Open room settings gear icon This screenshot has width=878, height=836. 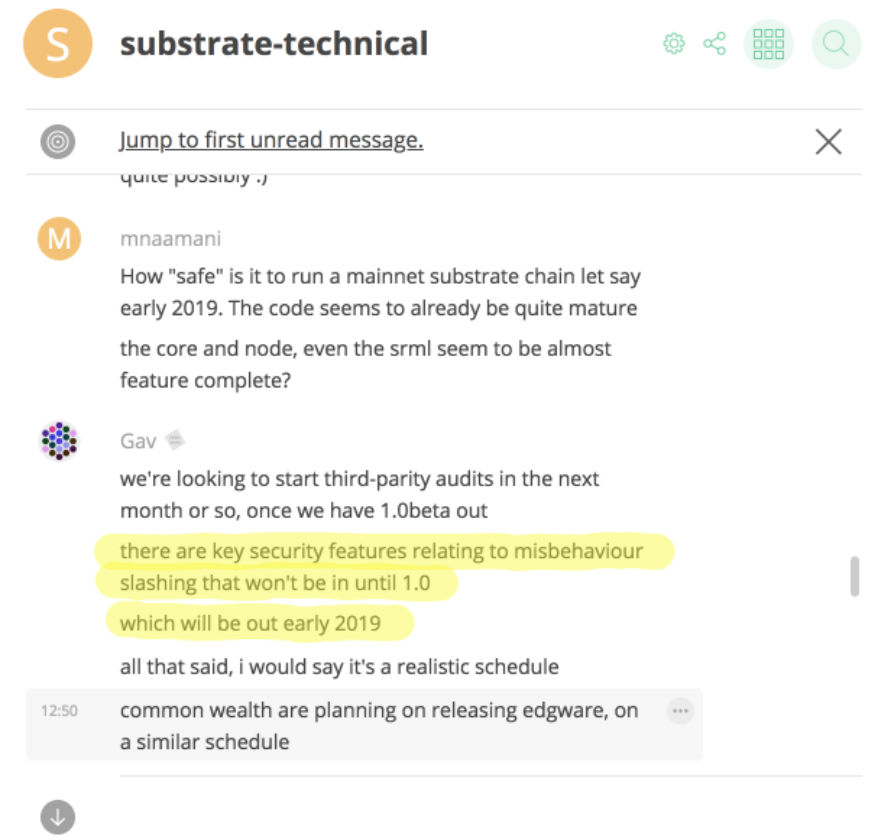[x=674, y=44]
